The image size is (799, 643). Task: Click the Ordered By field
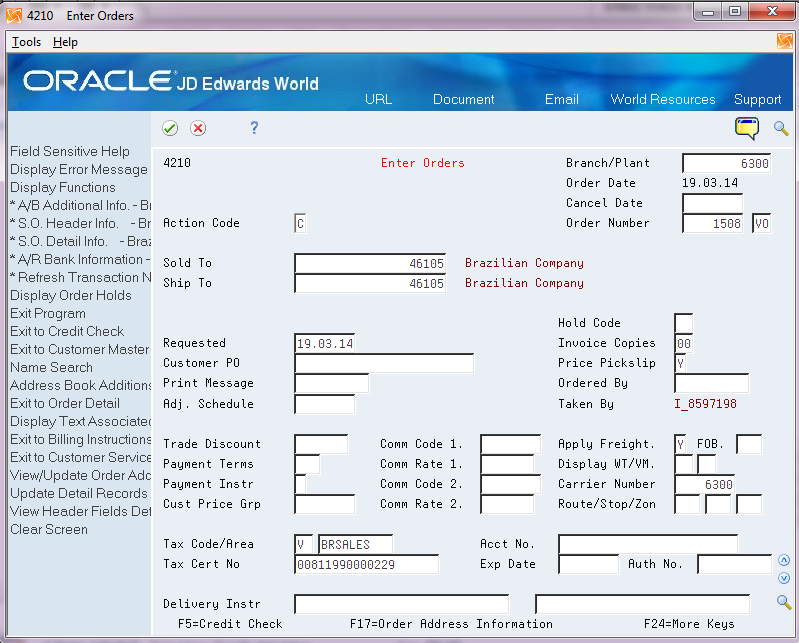711,383
